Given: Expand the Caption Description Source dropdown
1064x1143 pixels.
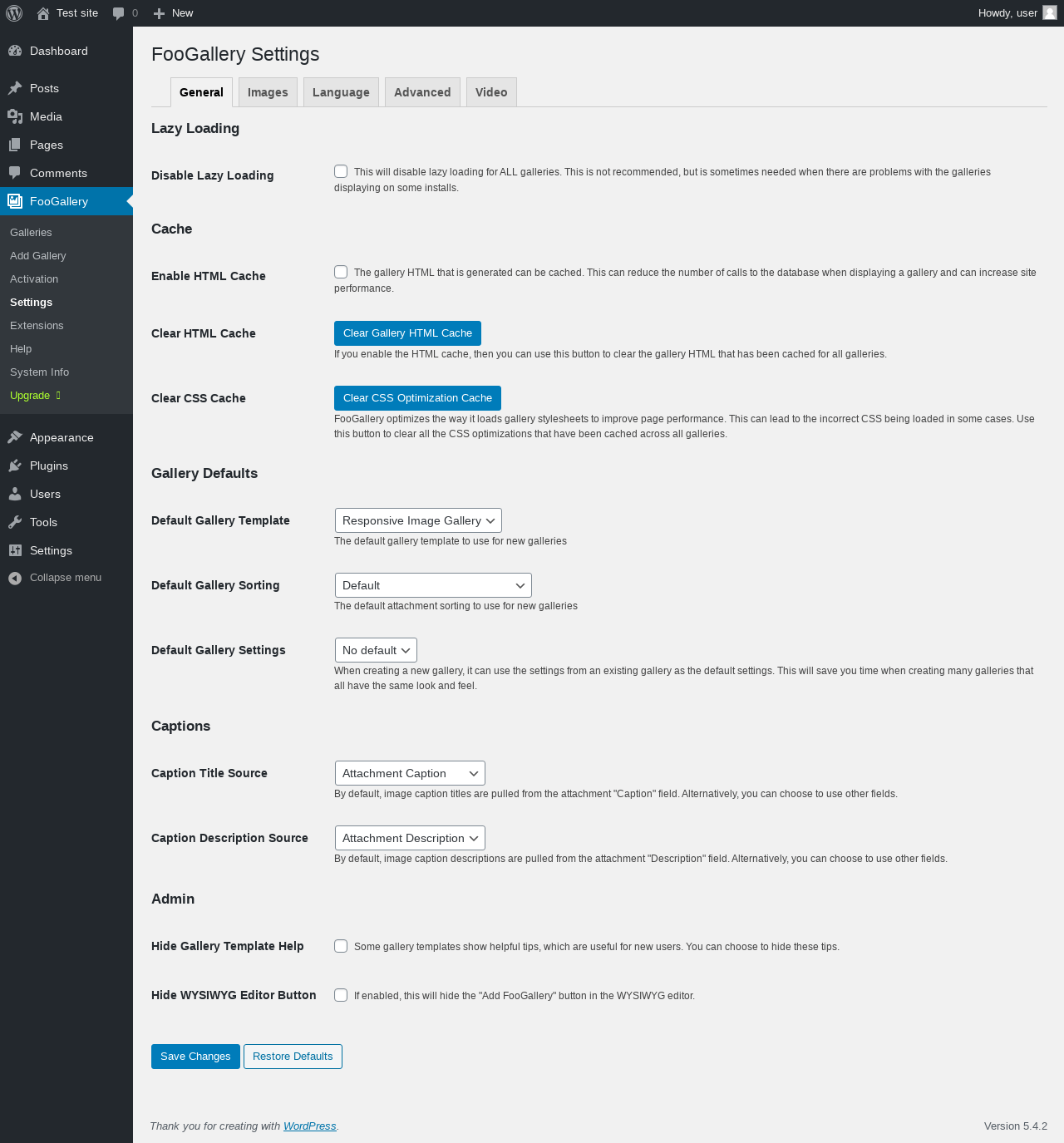Looking at the screenshot, I should [x=410, y=838].
